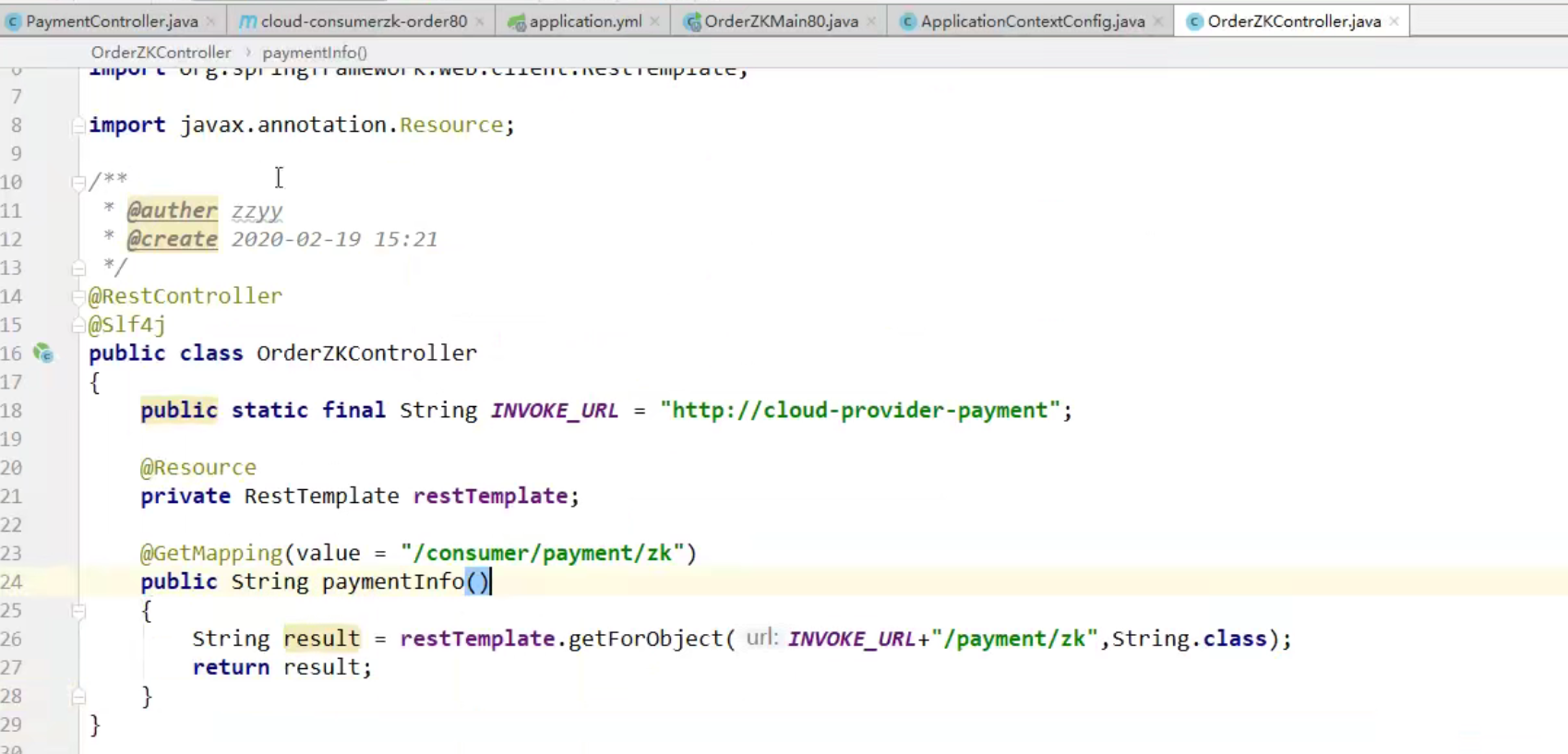Close the application.yml tab

click(x=654, y=21)
